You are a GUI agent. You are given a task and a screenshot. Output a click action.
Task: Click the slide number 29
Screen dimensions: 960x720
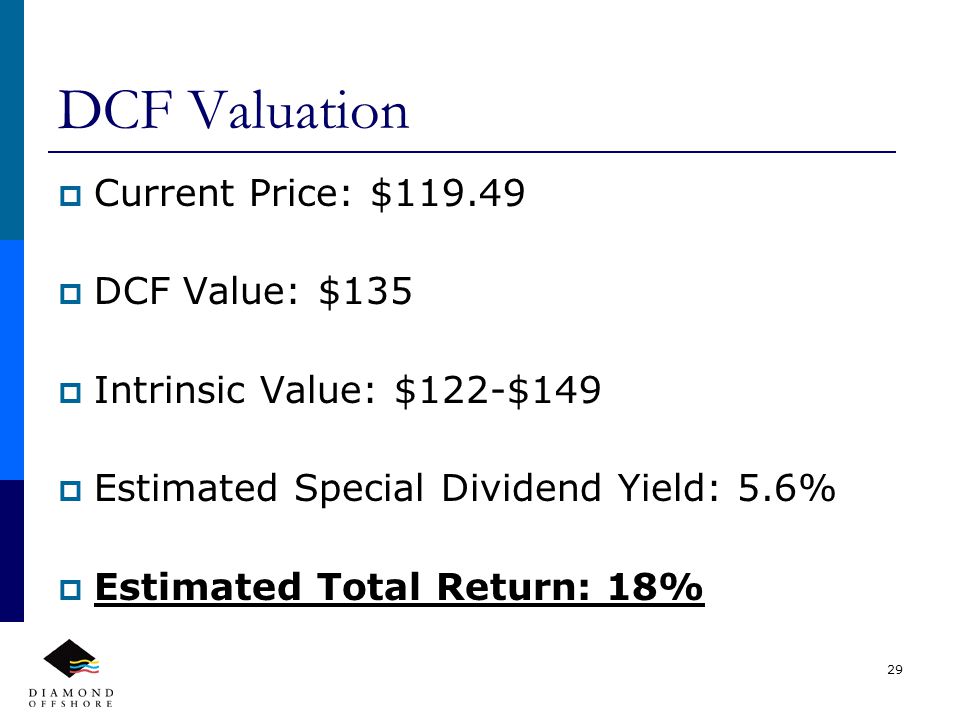(x=894, y=670)
